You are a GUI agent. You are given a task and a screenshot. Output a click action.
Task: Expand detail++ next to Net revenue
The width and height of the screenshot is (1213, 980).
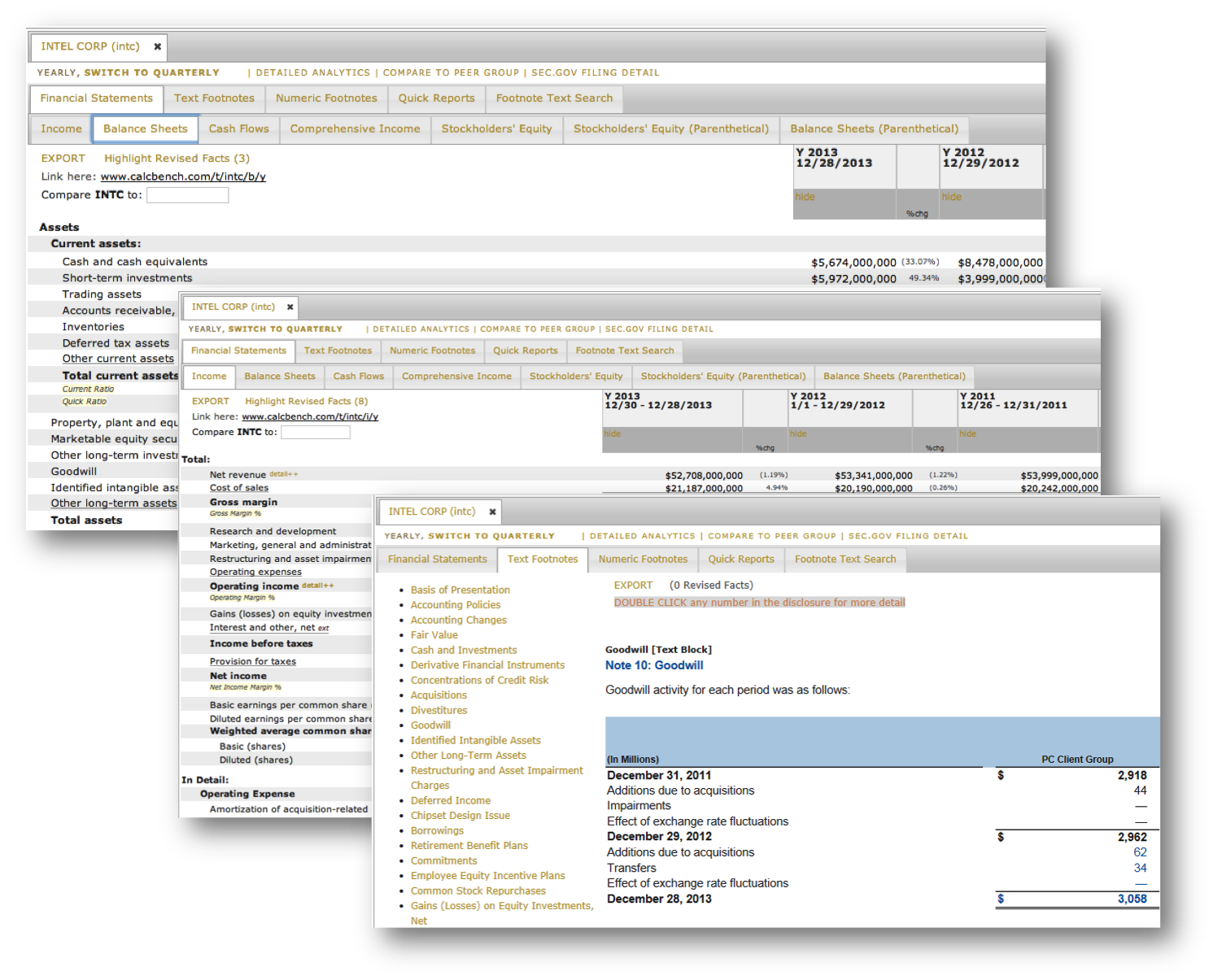point(283,474)
